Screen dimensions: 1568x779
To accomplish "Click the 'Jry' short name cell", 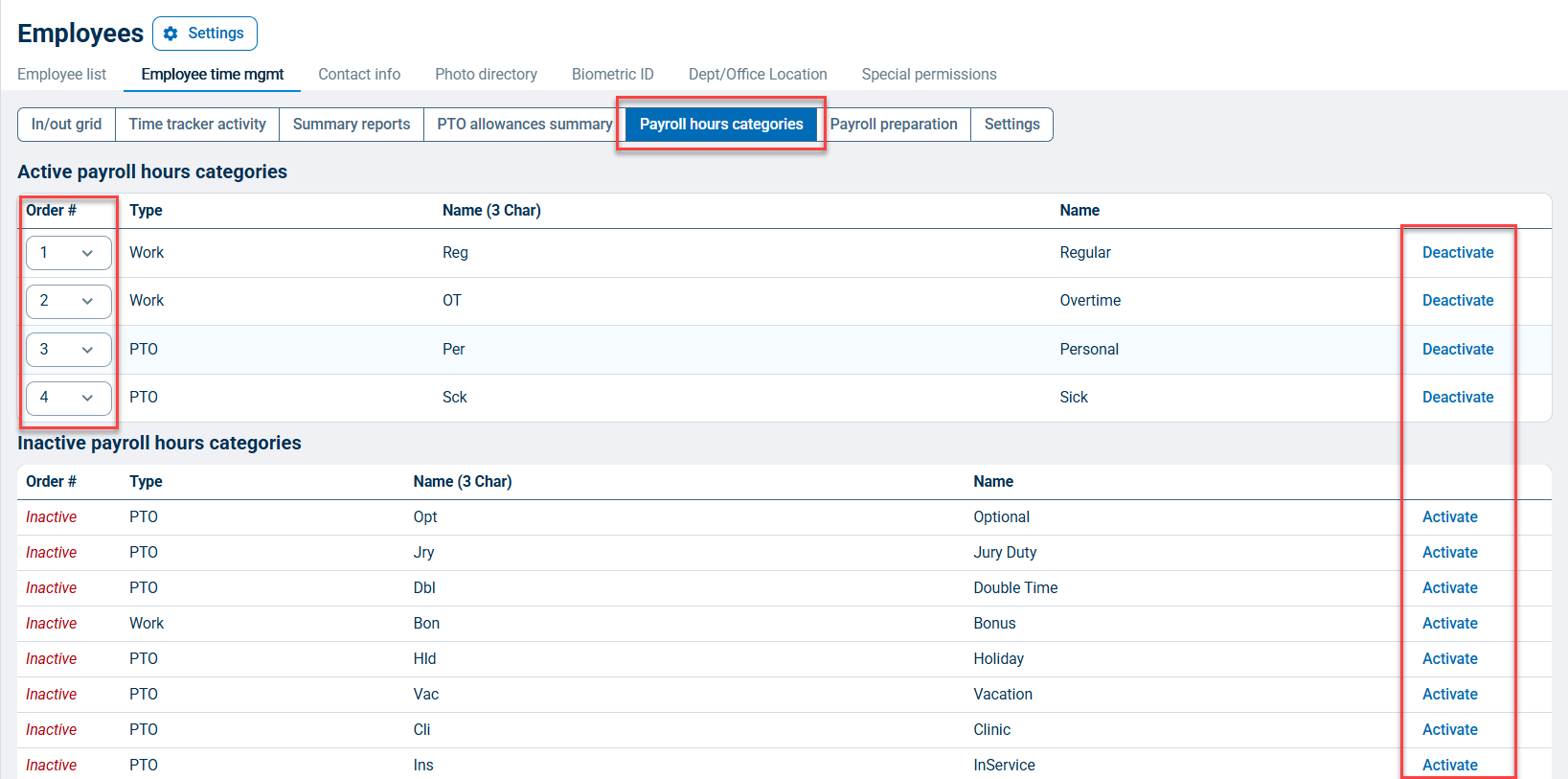I will point(423,553).
